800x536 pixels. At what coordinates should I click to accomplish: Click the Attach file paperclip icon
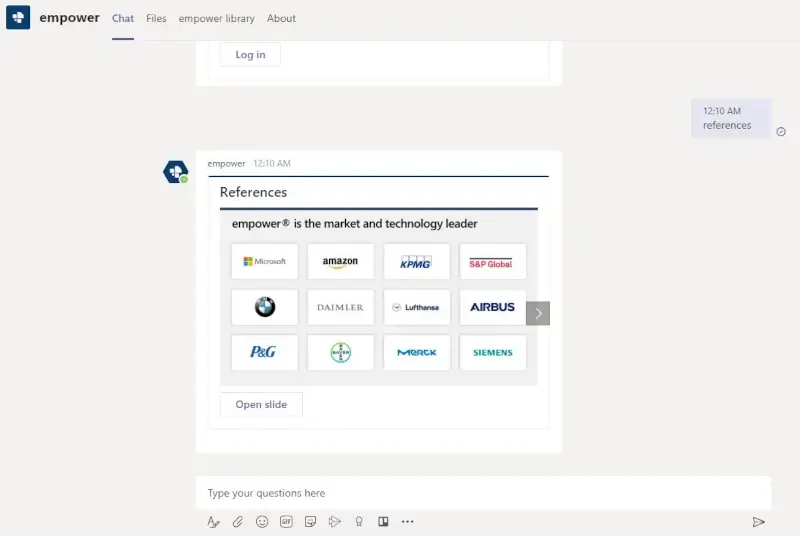pos(237,522)
